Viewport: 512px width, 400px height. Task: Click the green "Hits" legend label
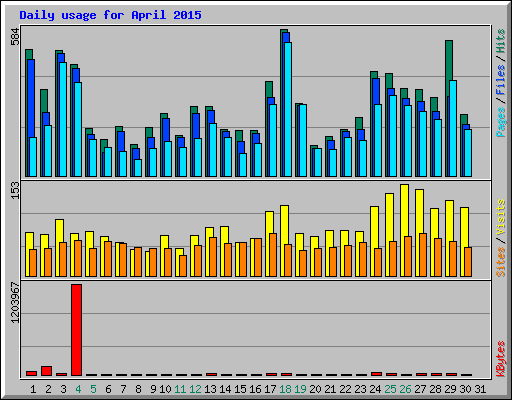(x=500, y=41)
